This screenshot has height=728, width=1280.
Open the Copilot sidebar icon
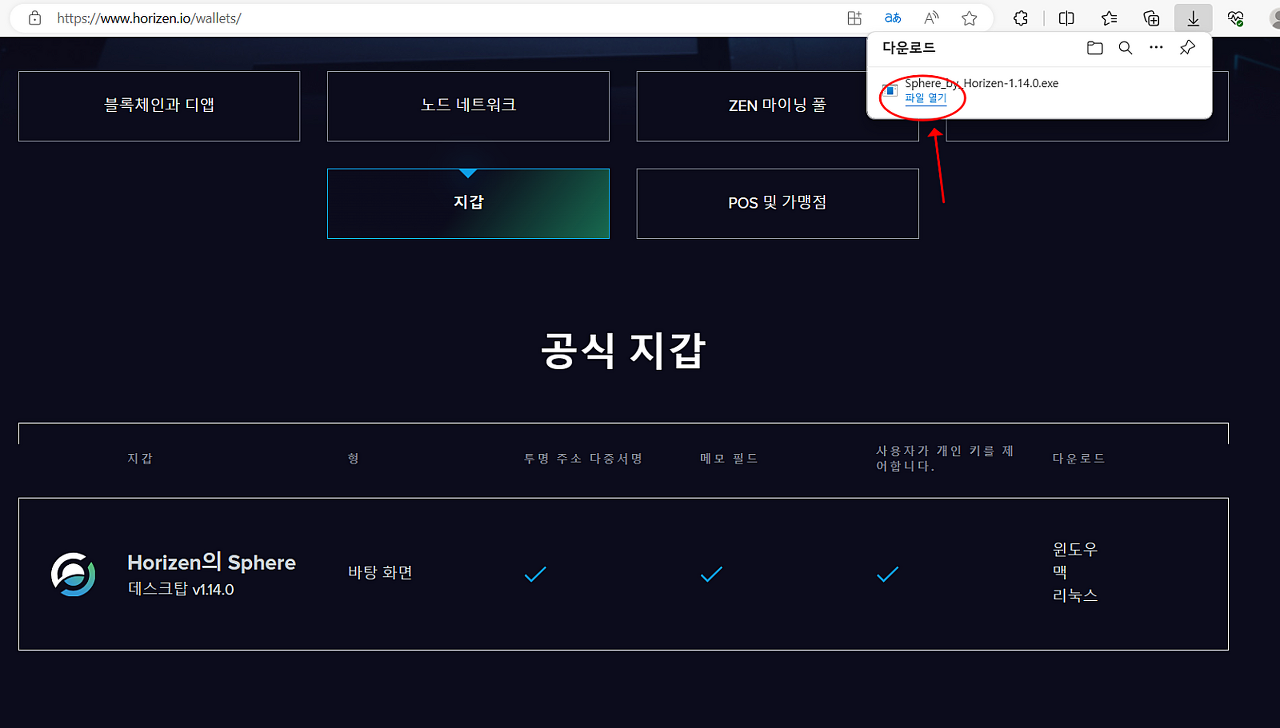1020,17
